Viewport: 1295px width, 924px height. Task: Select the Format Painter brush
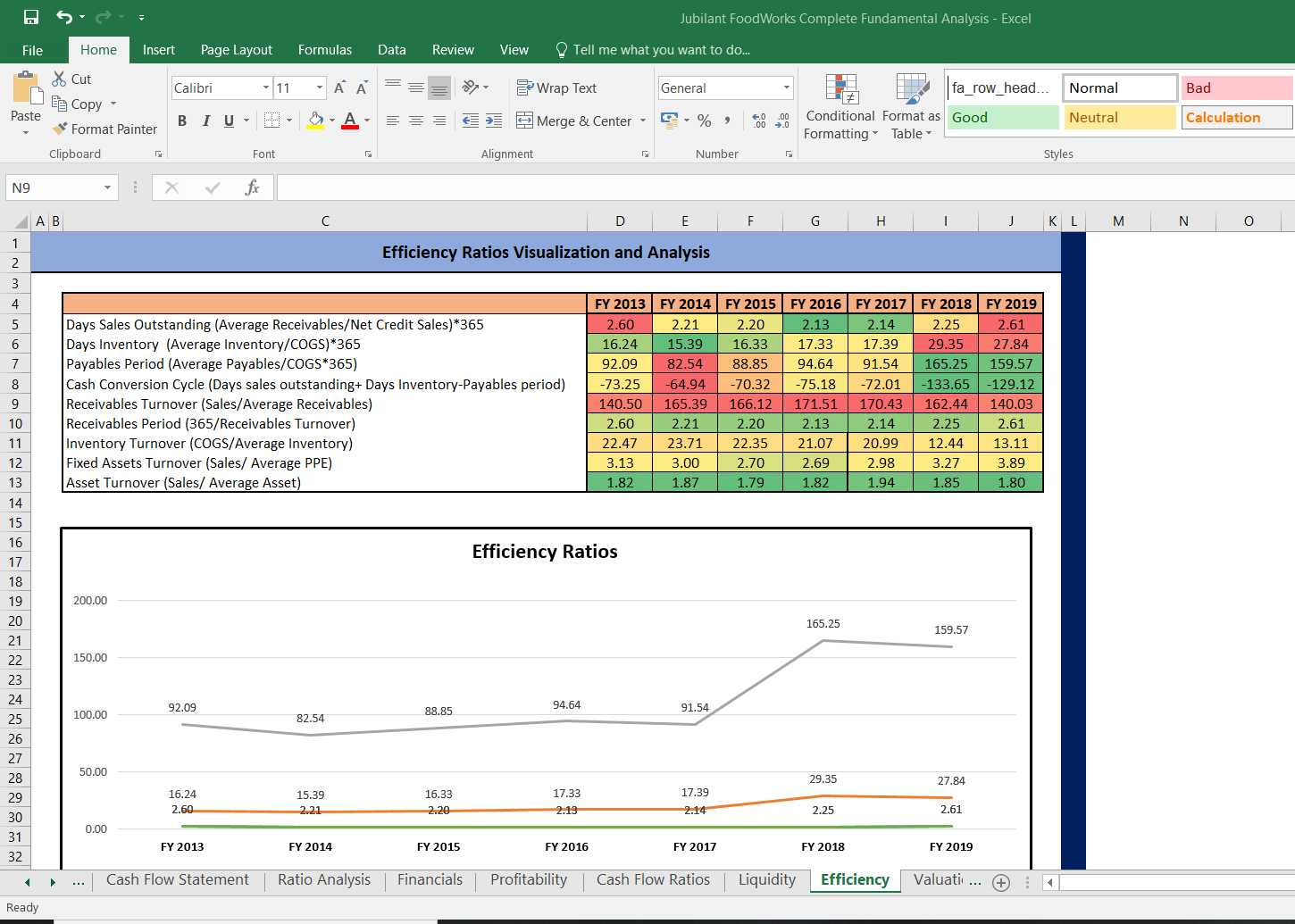tap(60, 129)
